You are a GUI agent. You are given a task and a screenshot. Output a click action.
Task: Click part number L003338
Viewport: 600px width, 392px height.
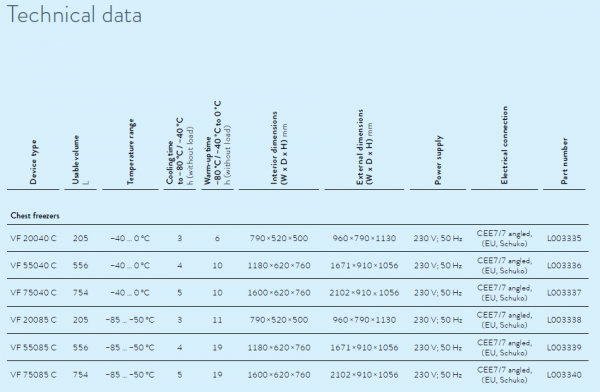pos(564,320)
